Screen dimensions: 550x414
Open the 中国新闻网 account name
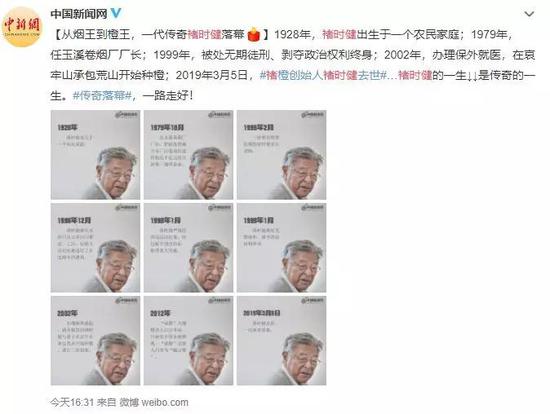click(x=79, y=14)
